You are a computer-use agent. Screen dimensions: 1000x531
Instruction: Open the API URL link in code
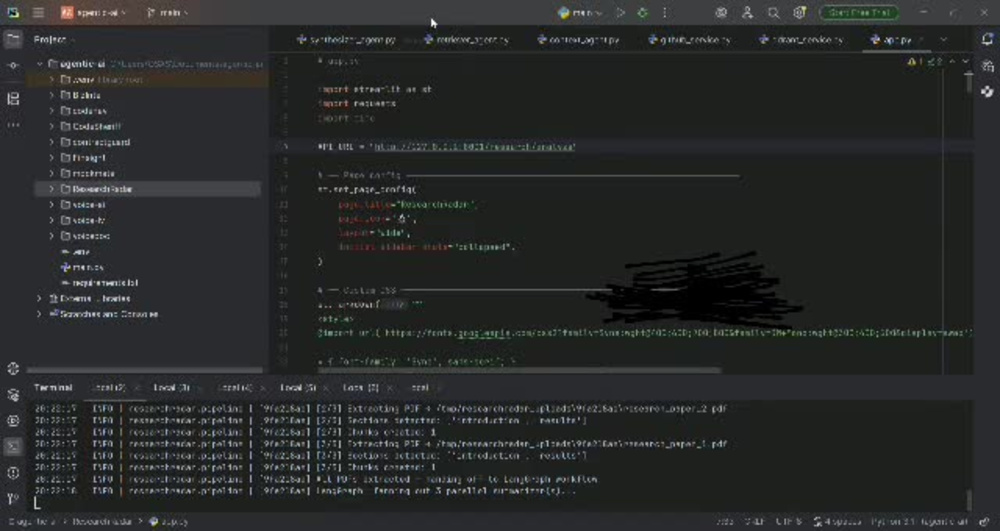click(474, 147)
